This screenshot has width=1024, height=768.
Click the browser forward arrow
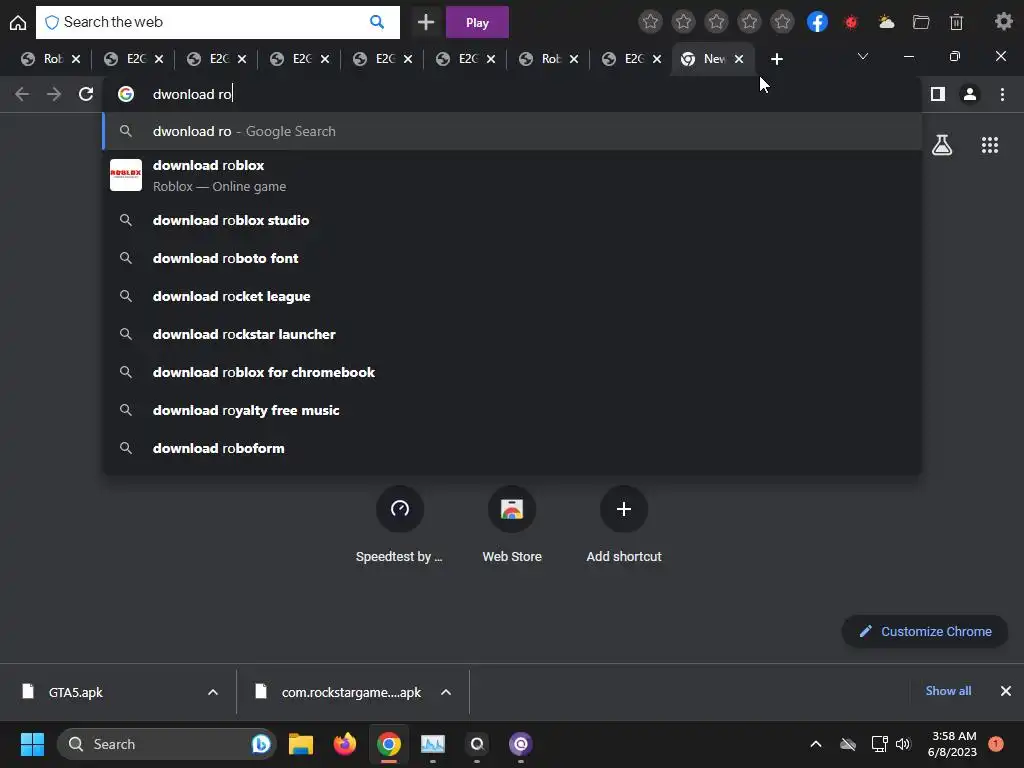54,94
